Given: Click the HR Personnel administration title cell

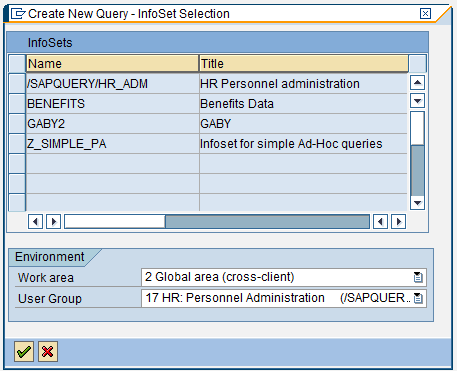Looking at the screenshot, I should pyautogui.click(x=303, y=83).
